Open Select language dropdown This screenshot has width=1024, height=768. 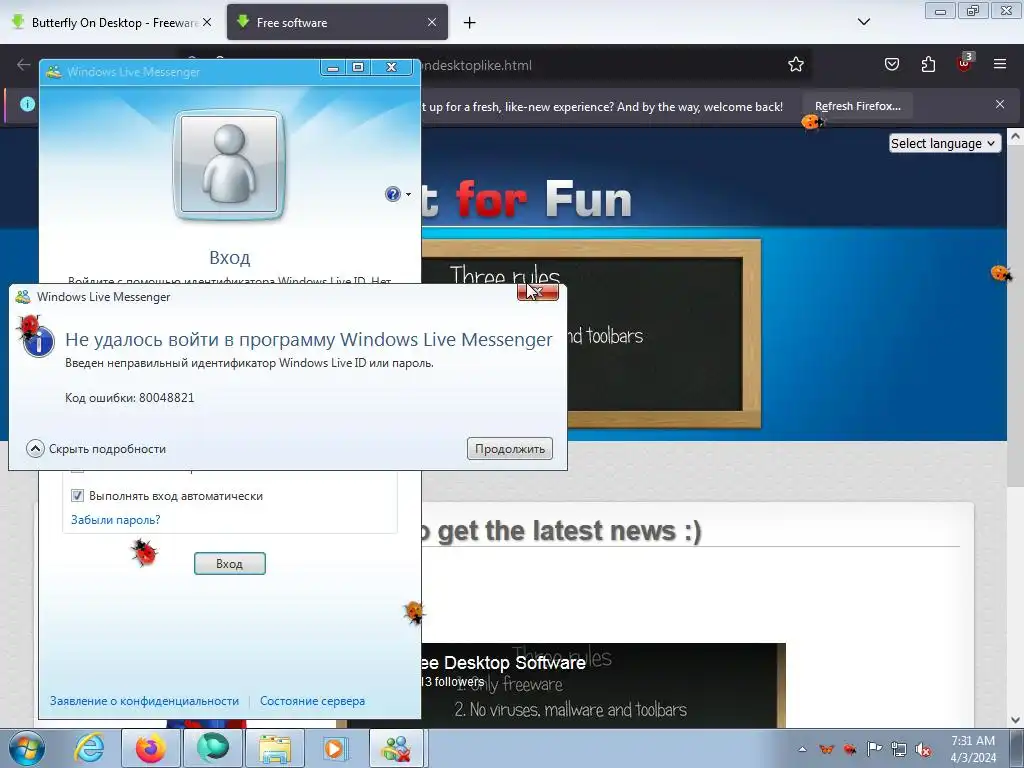tap(945, 144)
